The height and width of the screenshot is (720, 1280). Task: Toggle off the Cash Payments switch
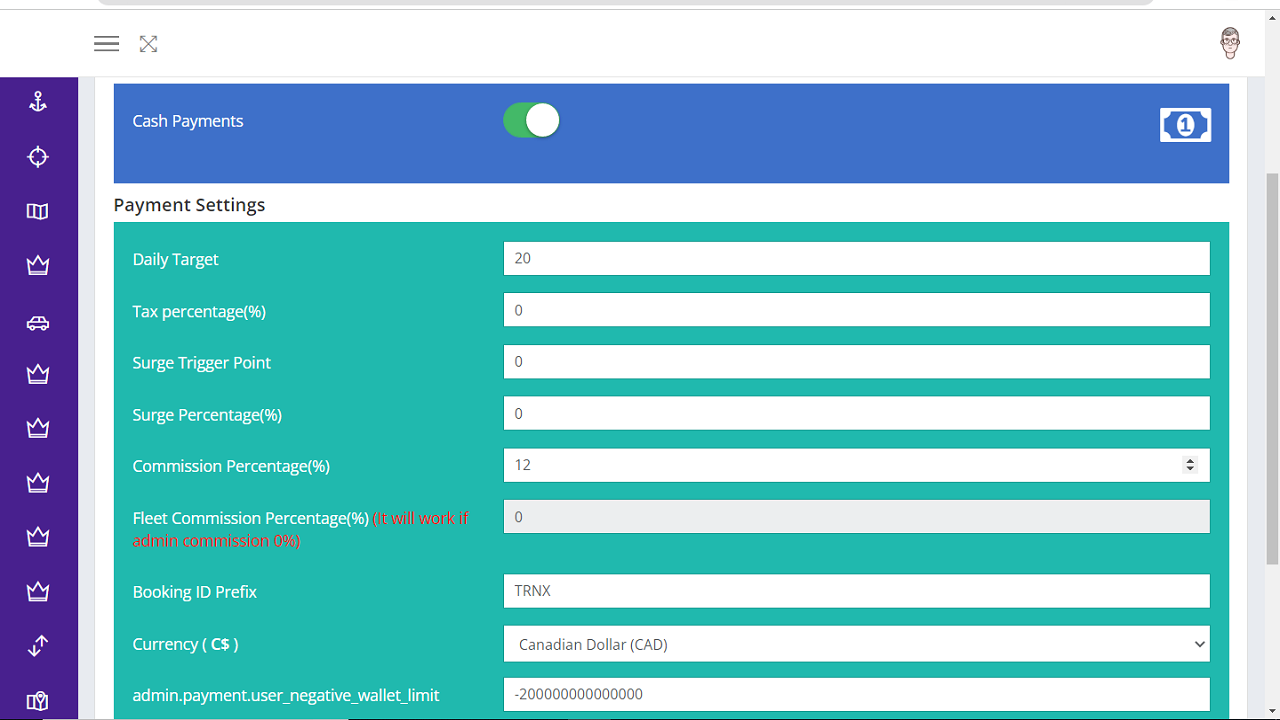coord(530,119)
